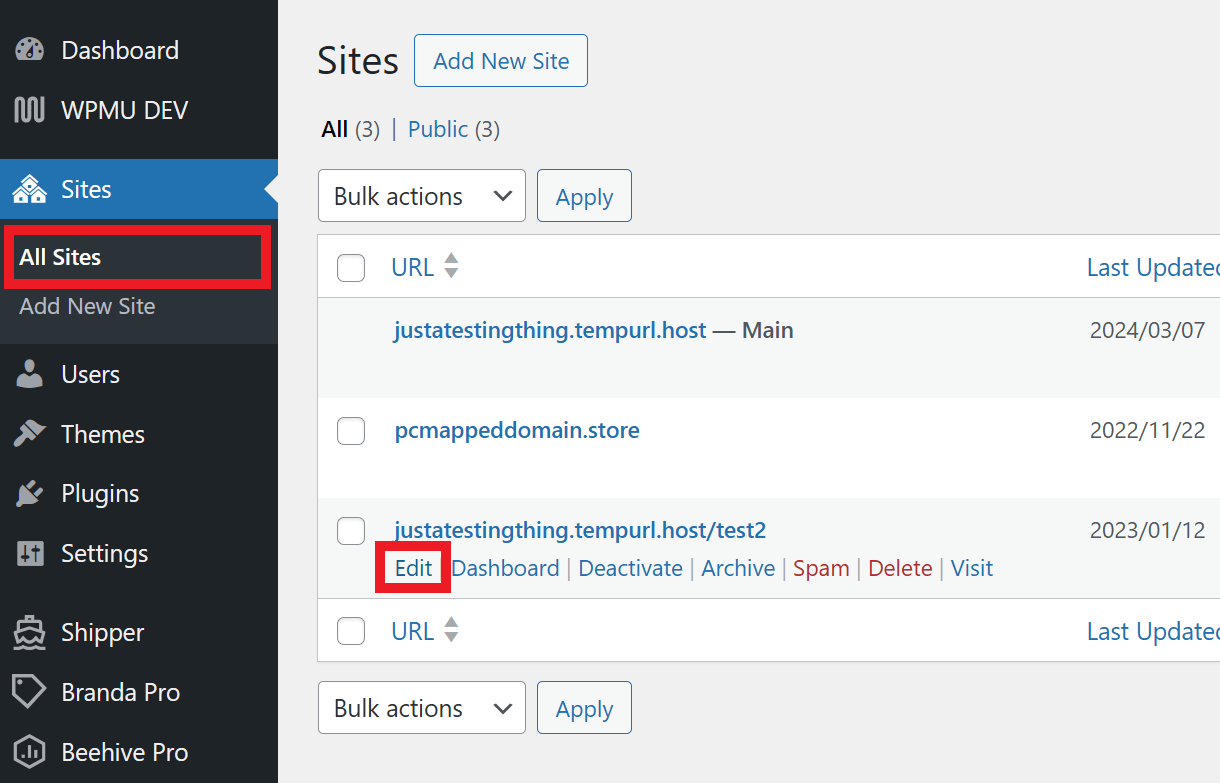
Task: Sort by URL using top header arrows
Action: 451,266
